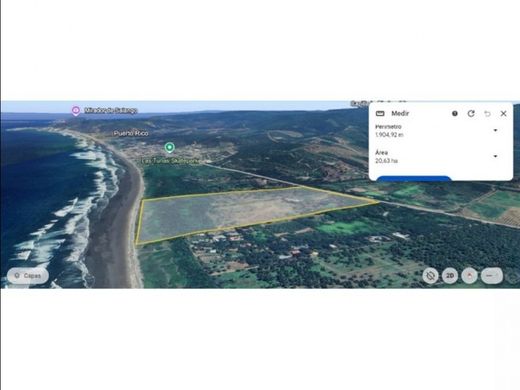Screen dimensions: 520x390
Task: Click the Puerto Rico place label
Action: point(131,133)
